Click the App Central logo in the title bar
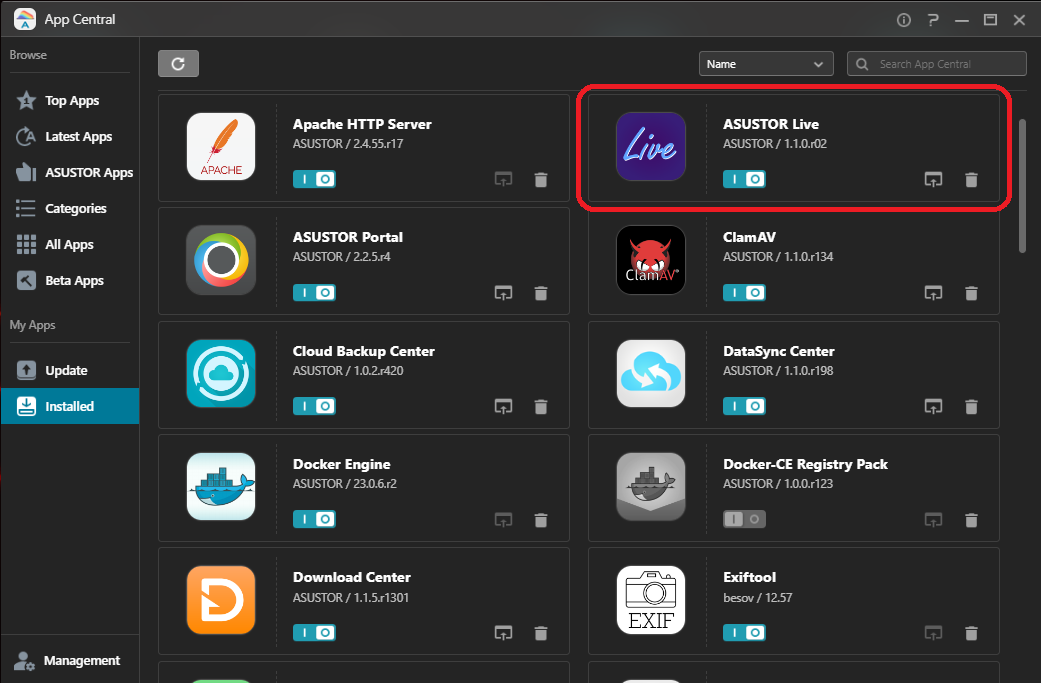 coord(25,19)
